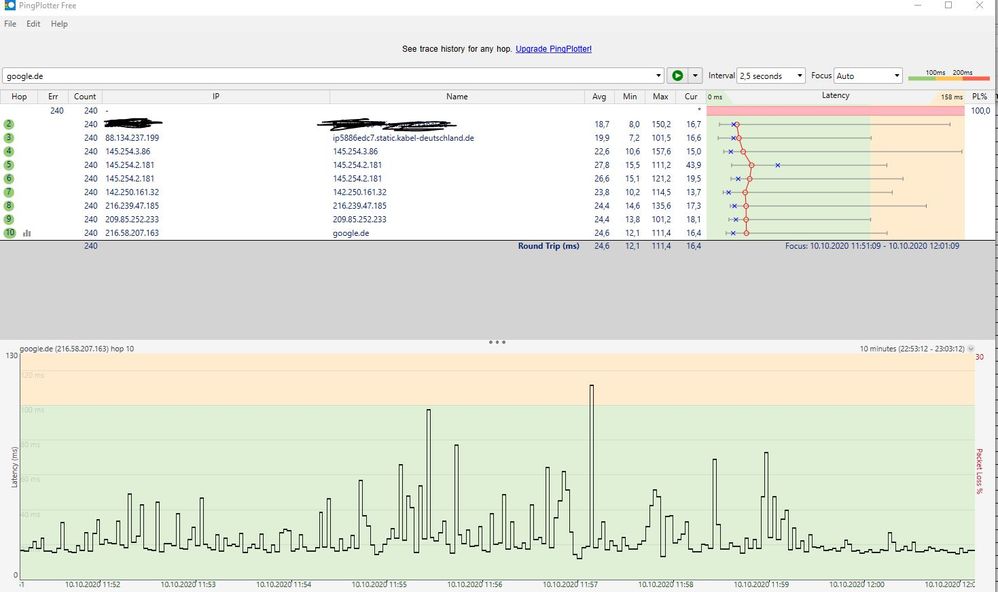
Task: Click the Count column header
Action: pos(85,97)
